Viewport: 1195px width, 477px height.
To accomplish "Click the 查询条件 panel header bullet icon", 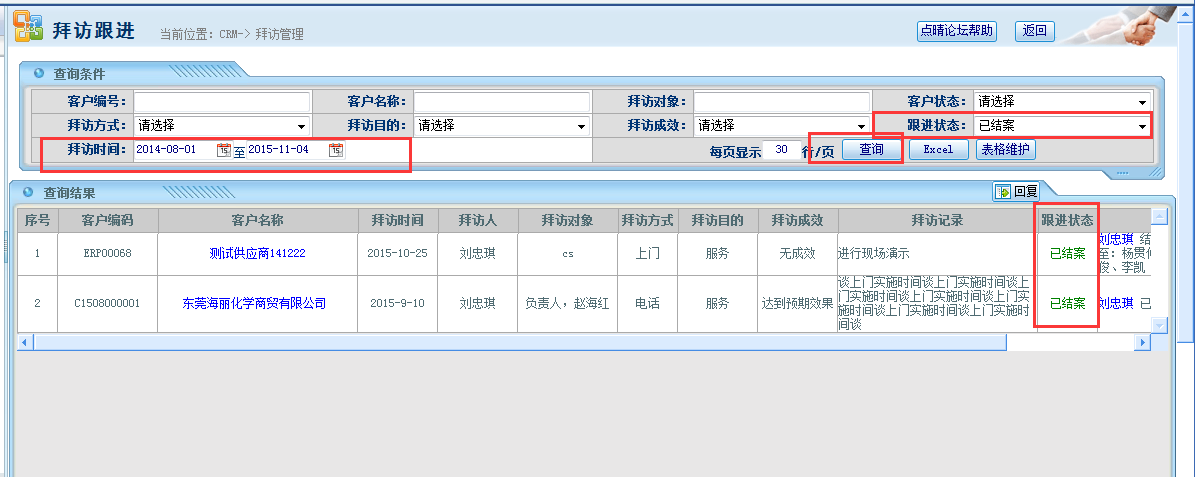I will 38,73.
